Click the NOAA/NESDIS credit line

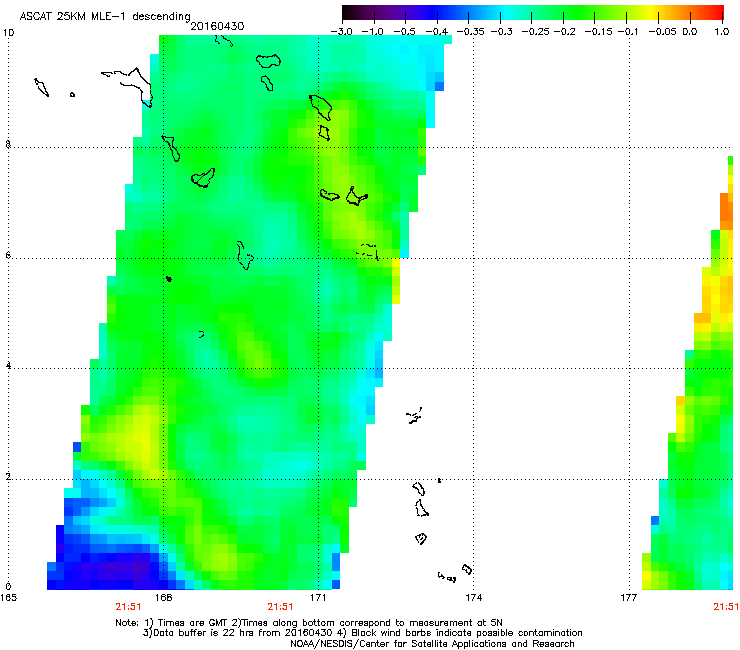(x=432, y=644)
